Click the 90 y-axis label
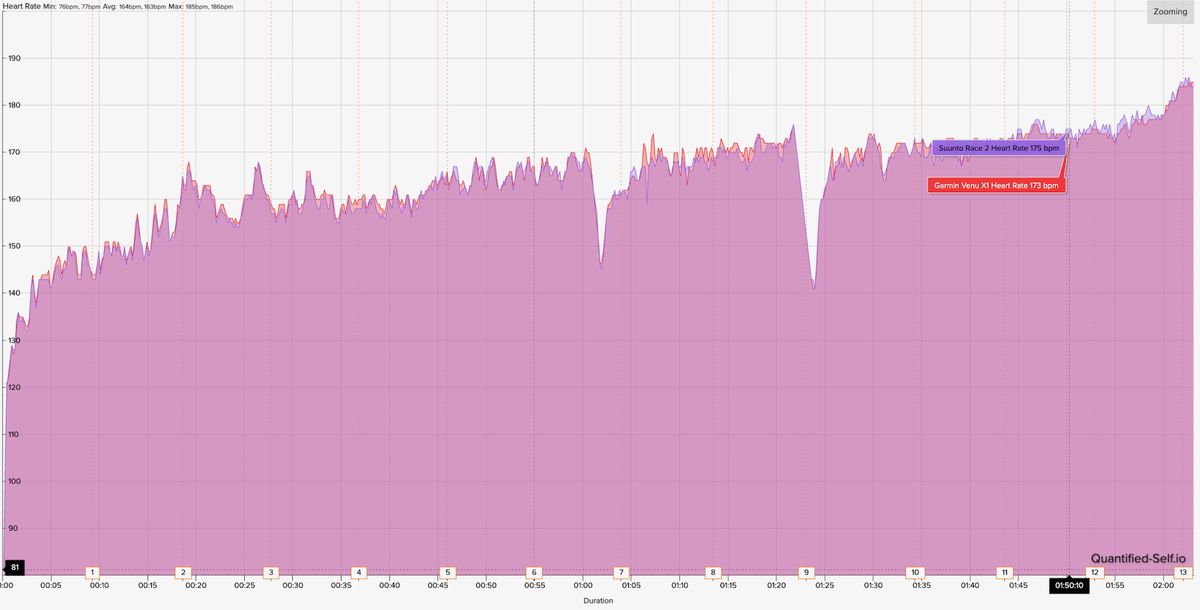 14,528
